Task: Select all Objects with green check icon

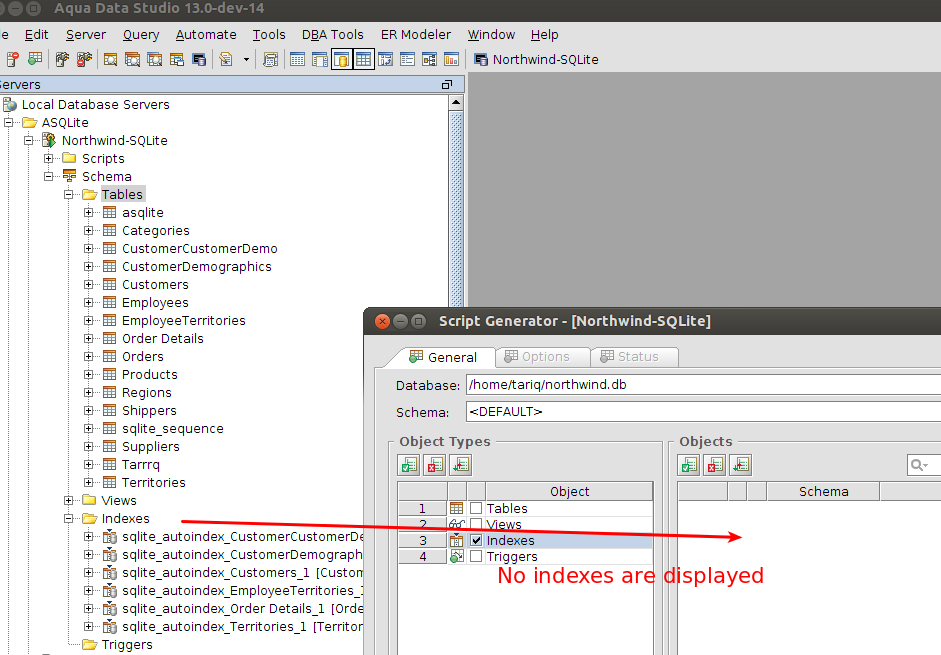Action: click(689, 465)
